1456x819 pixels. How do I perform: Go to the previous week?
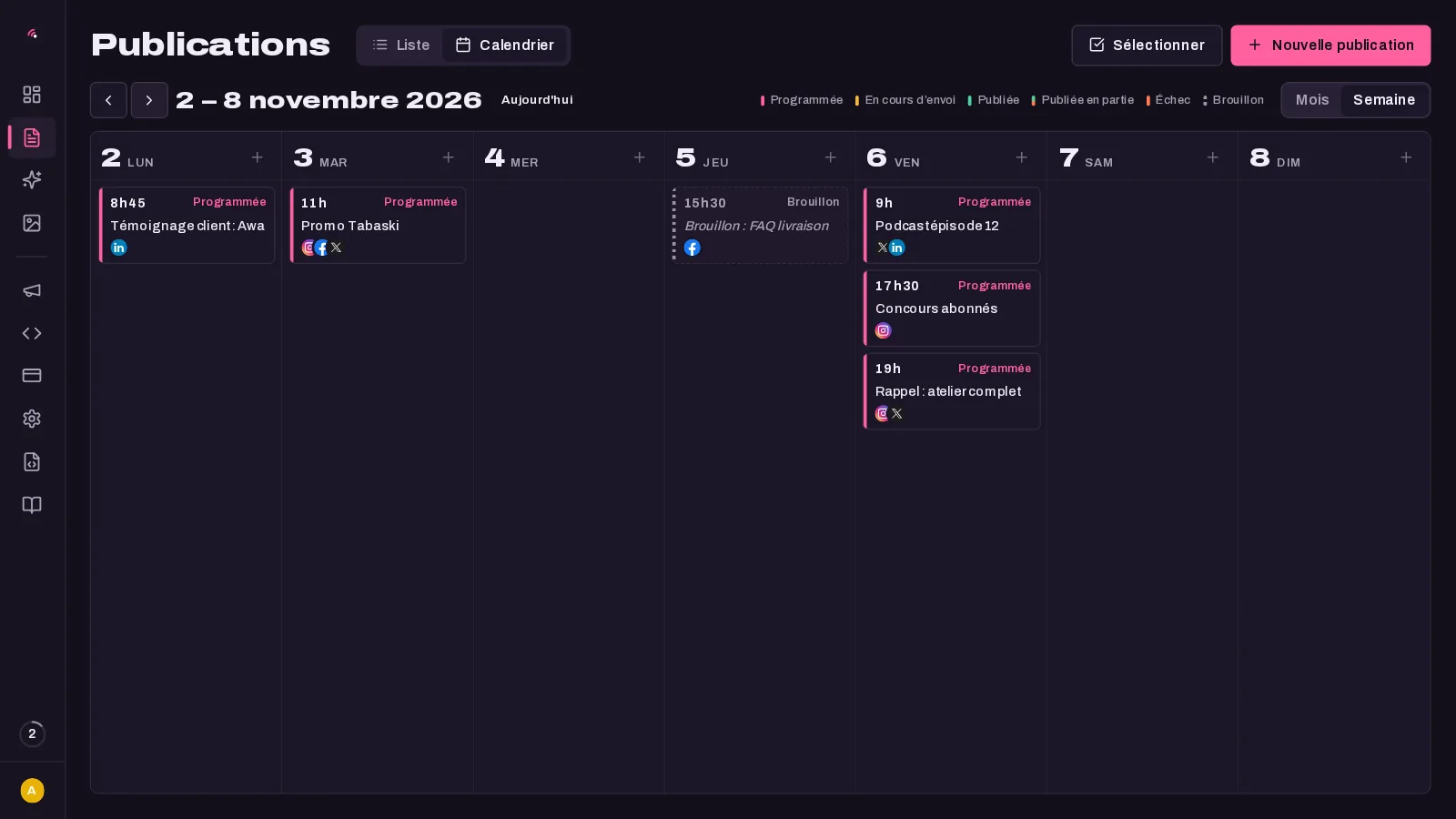pyautogui.click(x=108, y=100)
